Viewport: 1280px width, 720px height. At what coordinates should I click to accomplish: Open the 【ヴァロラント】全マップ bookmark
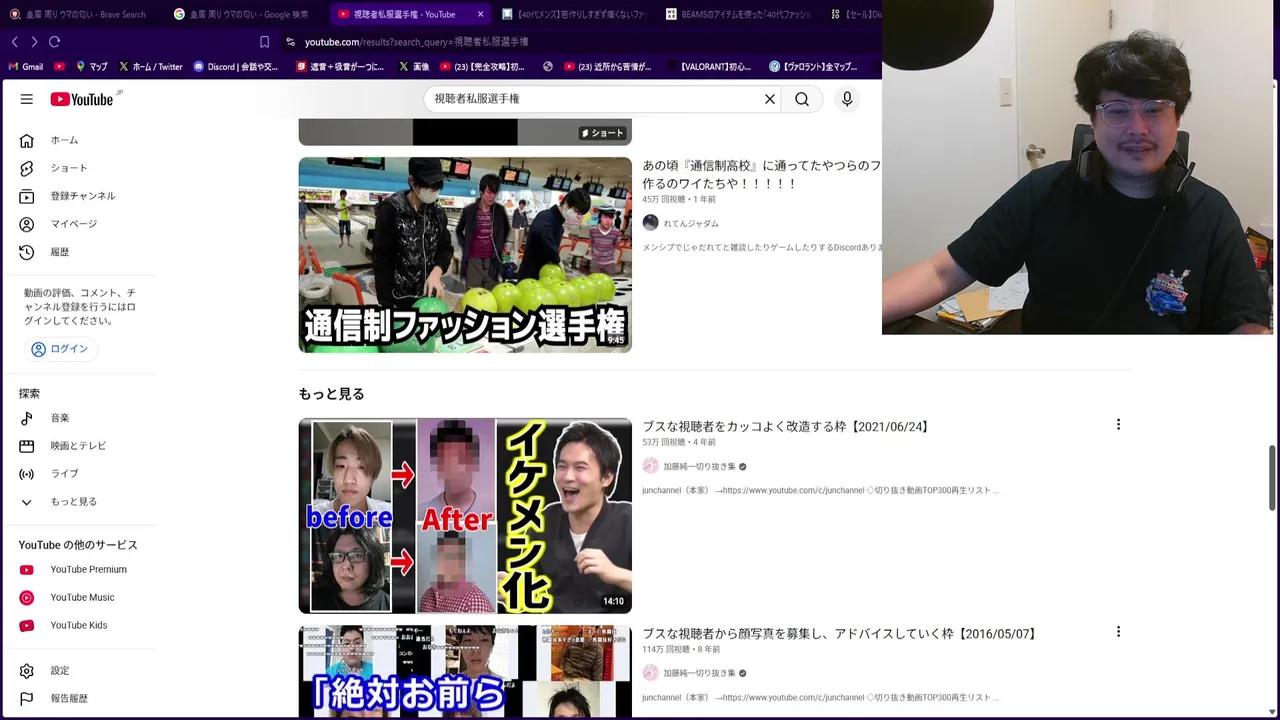coord(813,67)
